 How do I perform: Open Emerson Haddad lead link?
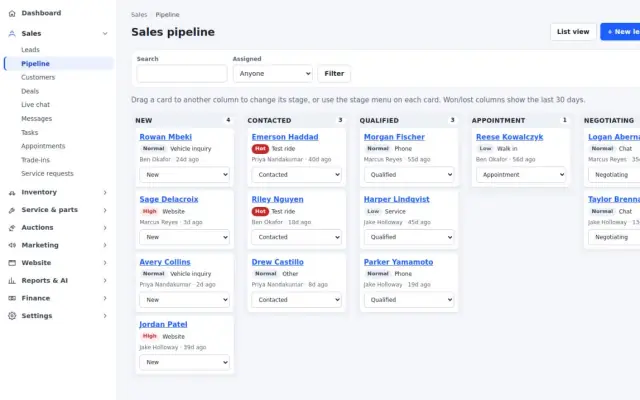pos(285,137)
